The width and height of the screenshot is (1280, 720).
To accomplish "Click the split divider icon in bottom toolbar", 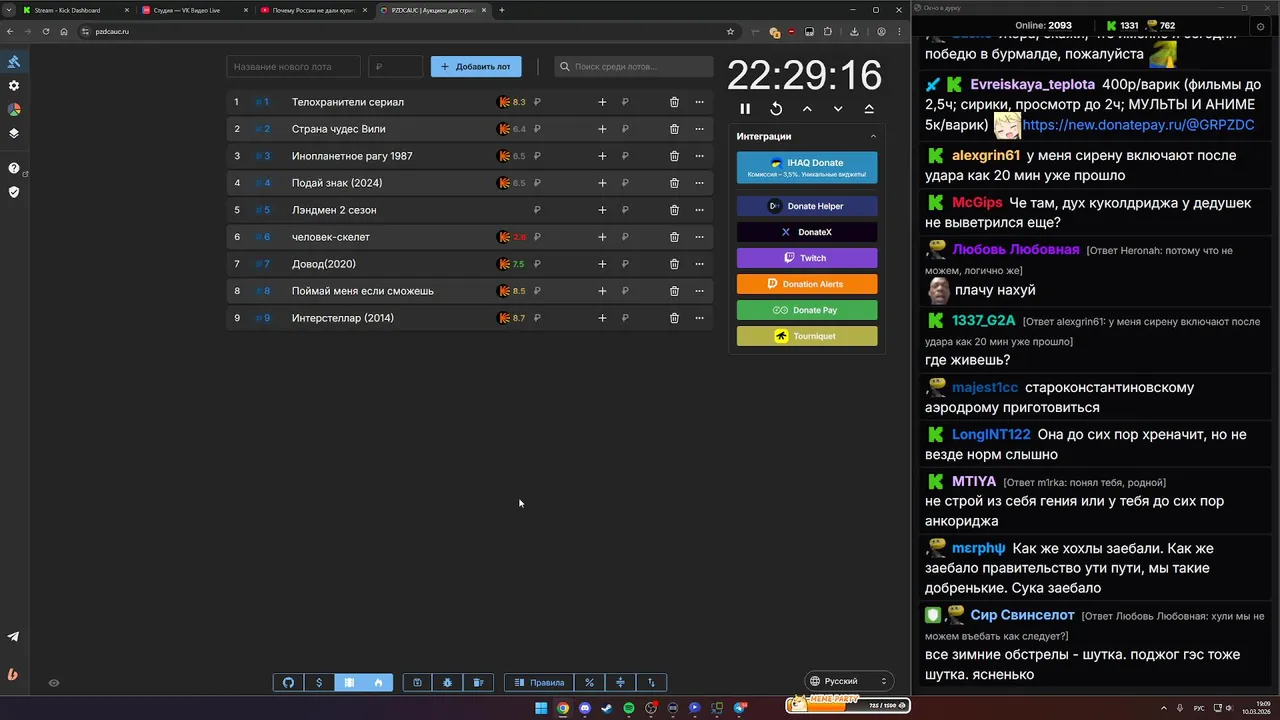I will click(x=620, y=683).
